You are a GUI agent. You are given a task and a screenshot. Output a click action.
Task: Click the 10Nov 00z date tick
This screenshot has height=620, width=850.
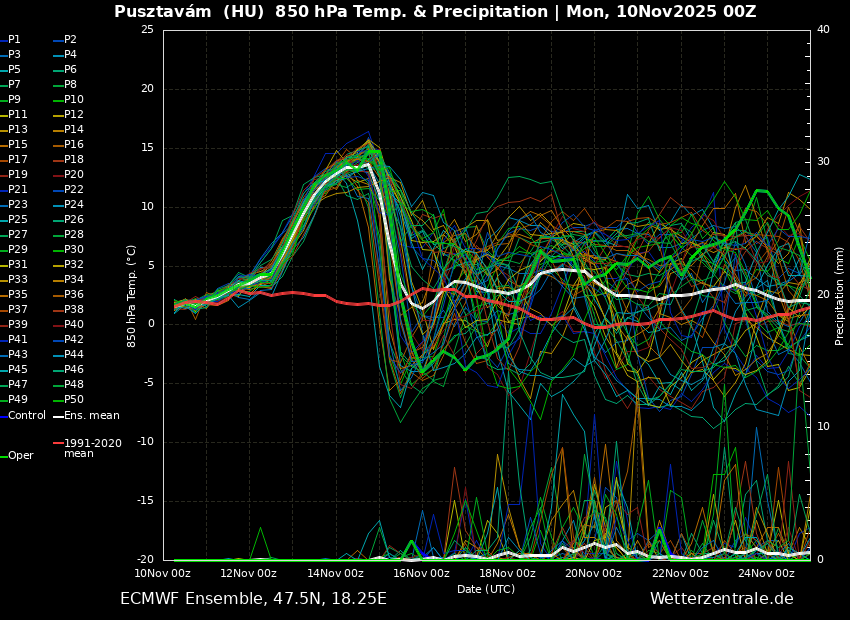(163, 574)
